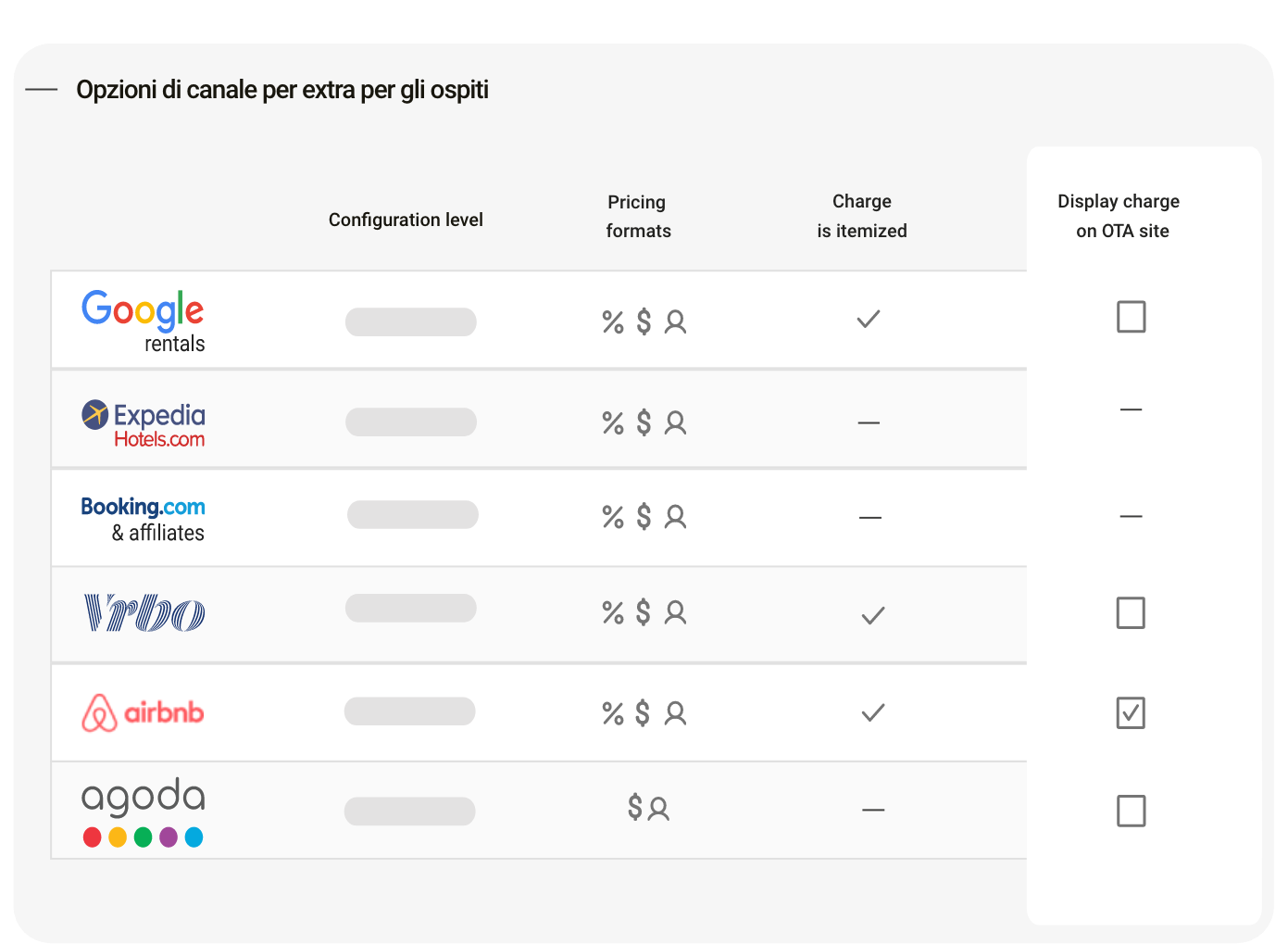Image resolution: width=1288 pixels, height=944 pixels.
Task: Click the Google rentals logo
Action: (144, 321)
